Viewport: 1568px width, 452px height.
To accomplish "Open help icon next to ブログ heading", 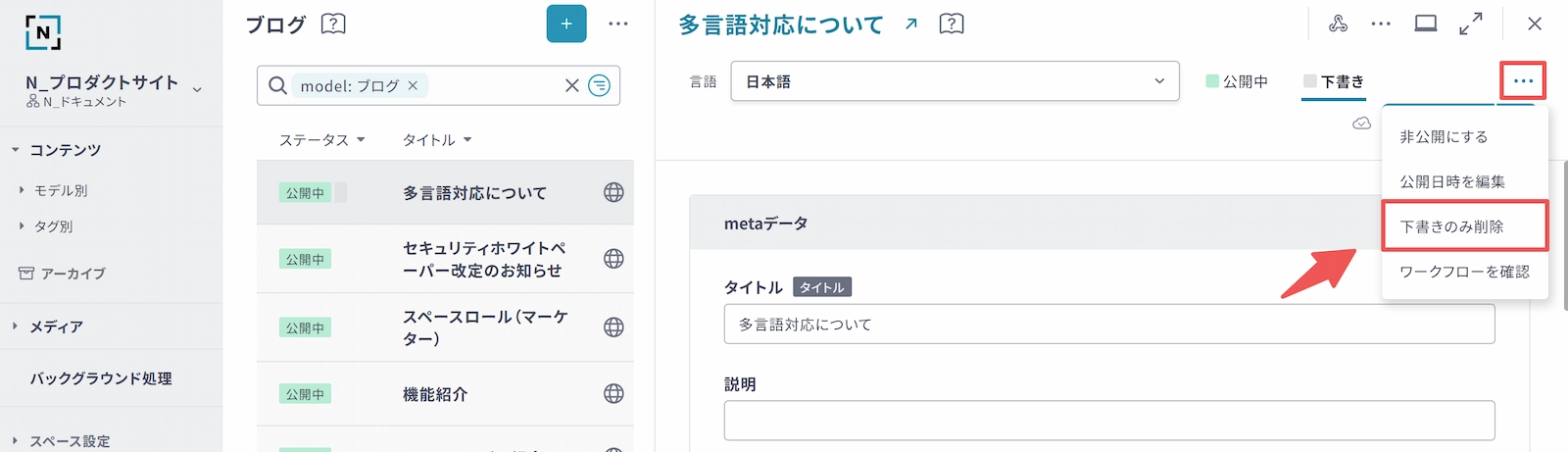I will [x=333, y=24].
